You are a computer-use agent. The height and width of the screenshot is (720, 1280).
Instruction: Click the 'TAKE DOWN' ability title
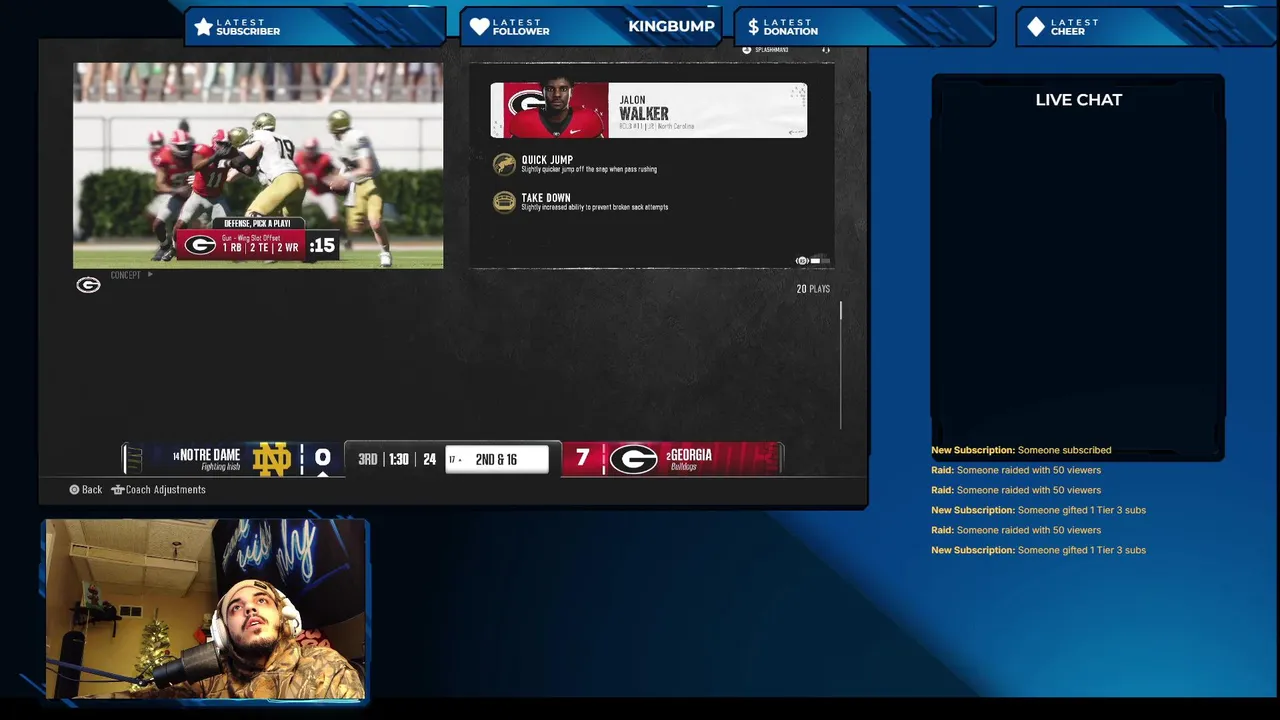tap(546, 198)
